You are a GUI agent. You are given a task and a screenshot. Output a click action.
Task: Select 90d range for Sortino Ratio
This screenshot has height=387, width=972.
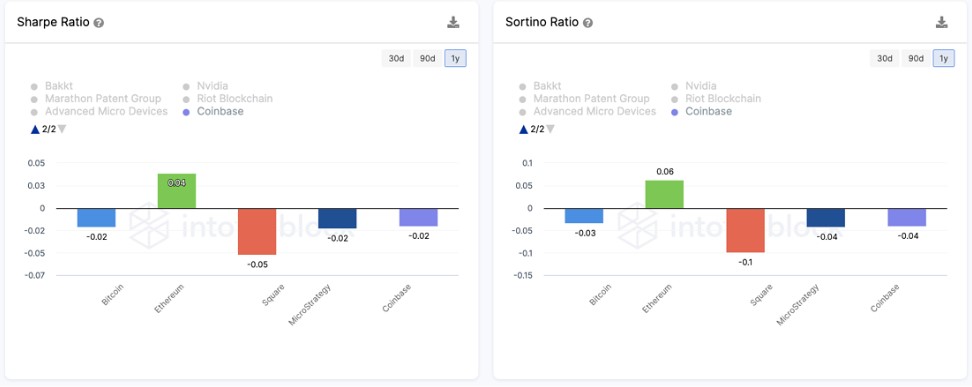[916, 58]
